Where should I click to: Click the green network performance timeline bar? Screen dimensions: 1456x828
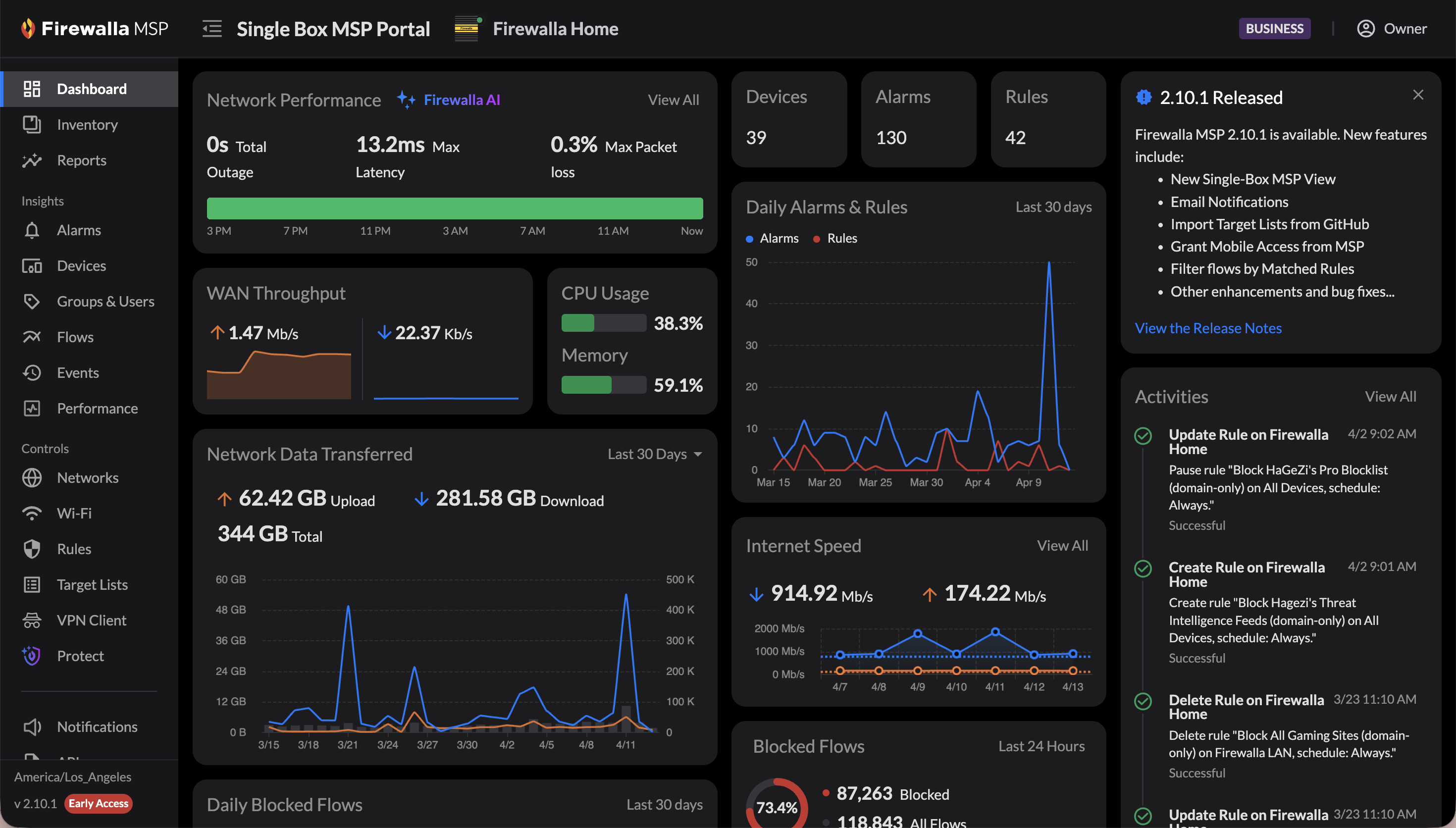click(454, 208)
